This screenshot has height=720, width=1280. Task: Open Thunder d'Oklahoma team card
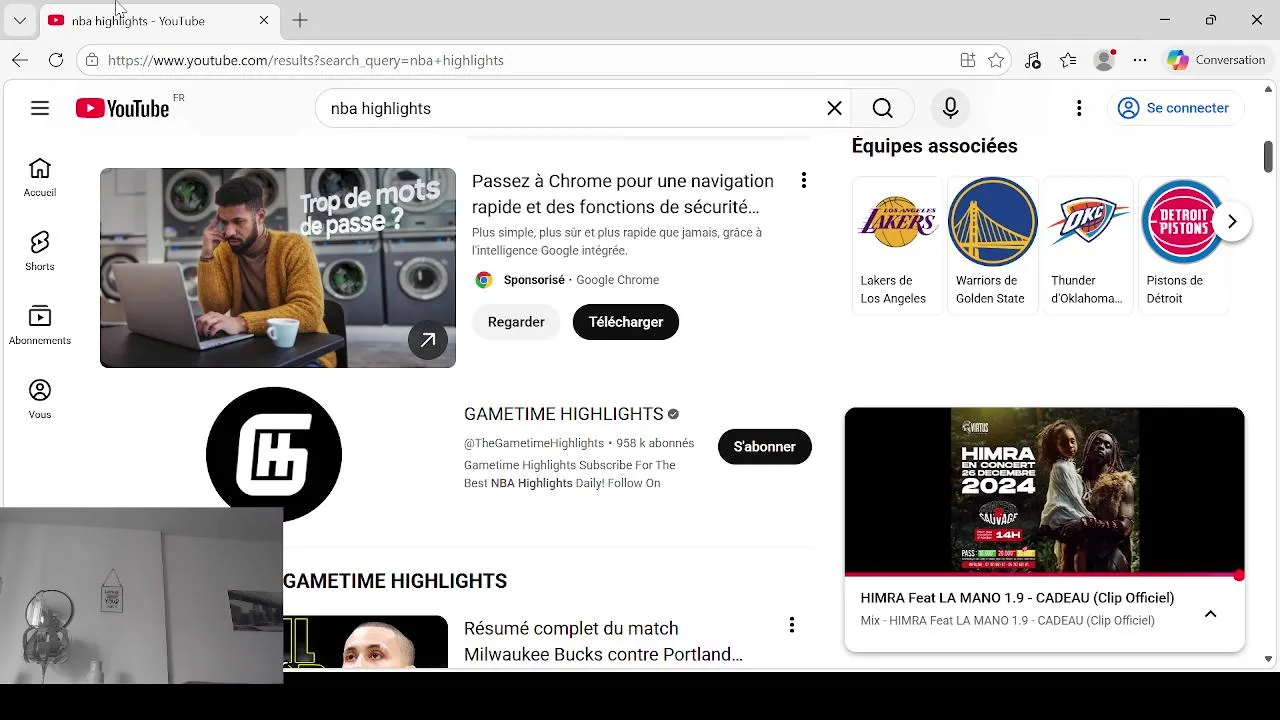1087,245
